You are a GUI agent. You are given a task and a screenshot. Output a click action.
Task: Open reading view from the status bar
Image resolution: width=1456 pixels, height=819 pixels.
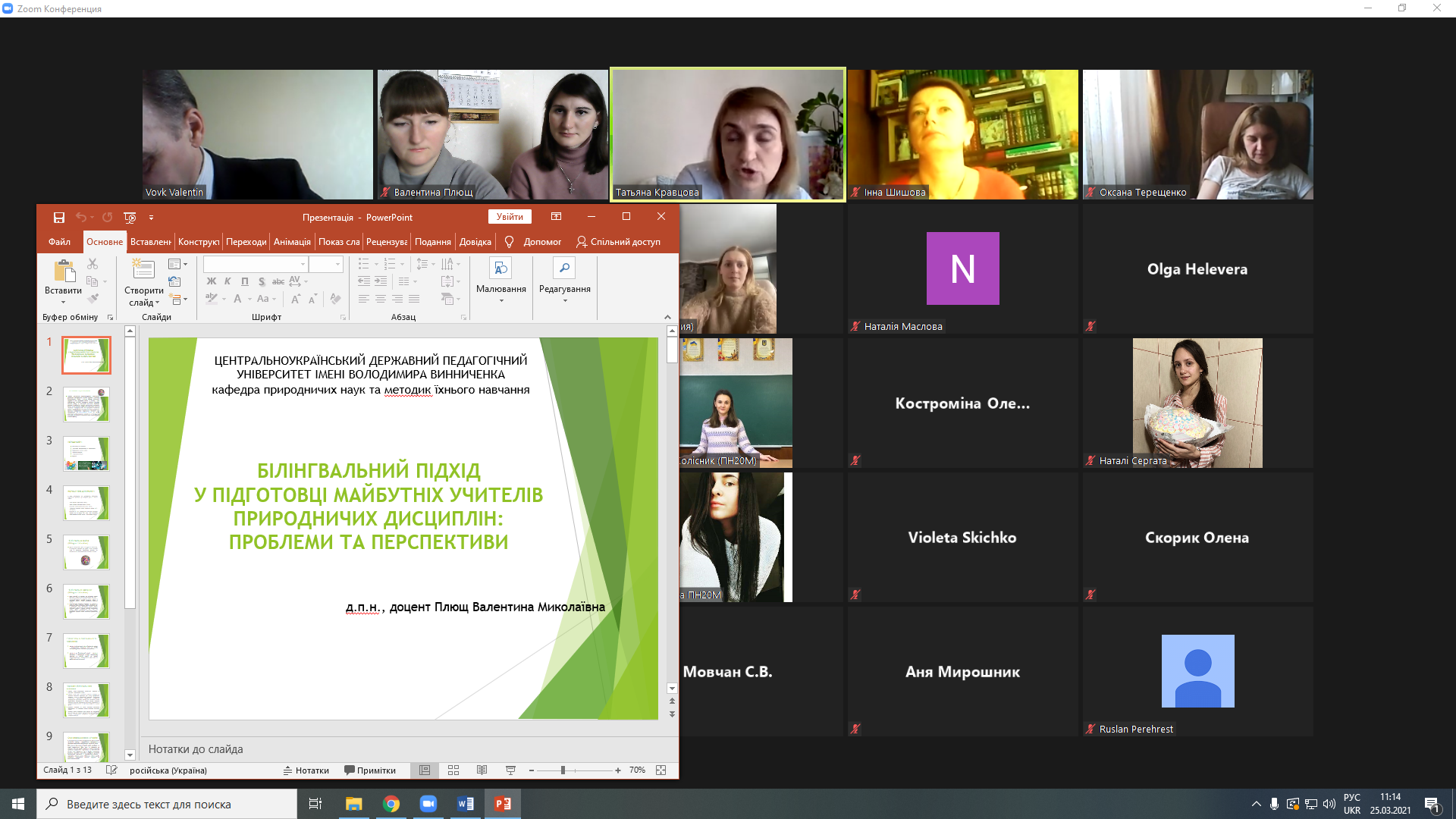[x=482, y=770]
